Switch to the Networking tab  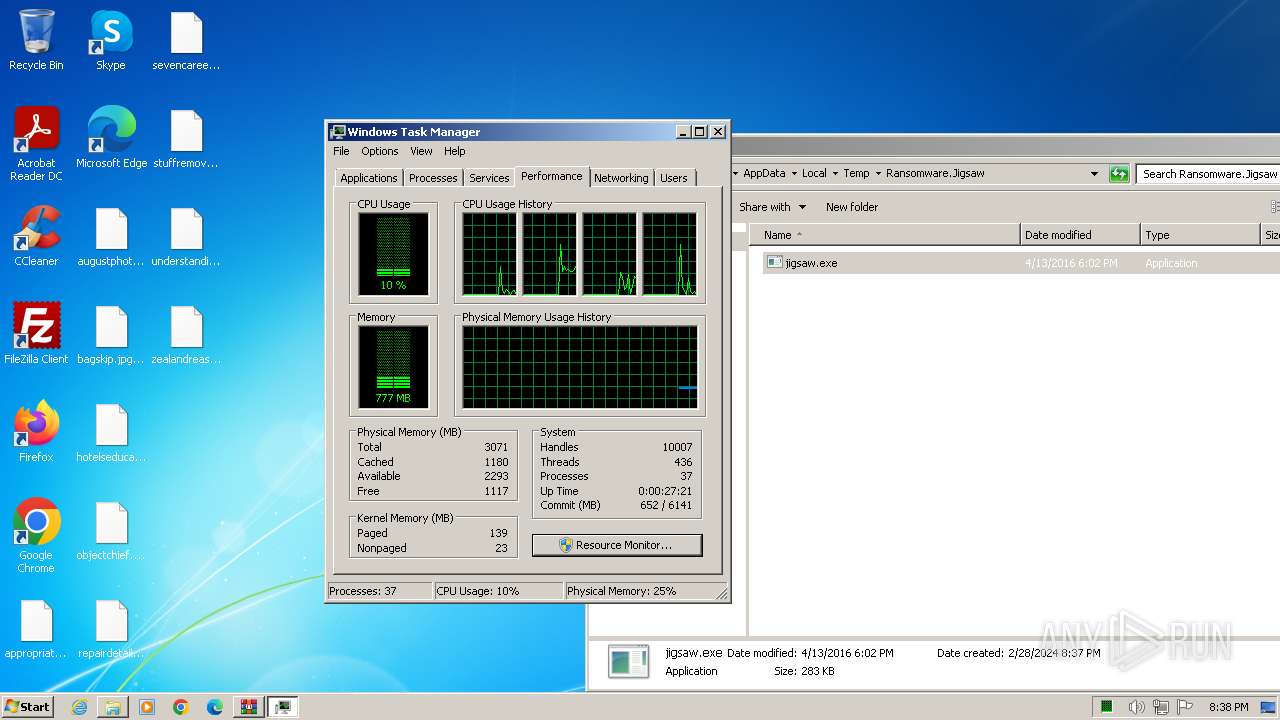[x=621, y=178]
